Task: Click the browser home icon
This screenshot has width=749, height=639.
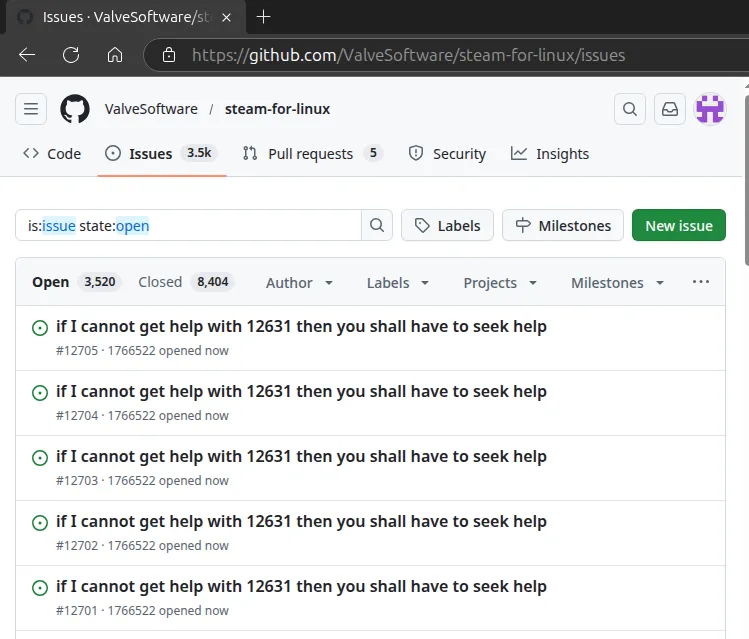Action: (115, 55)
